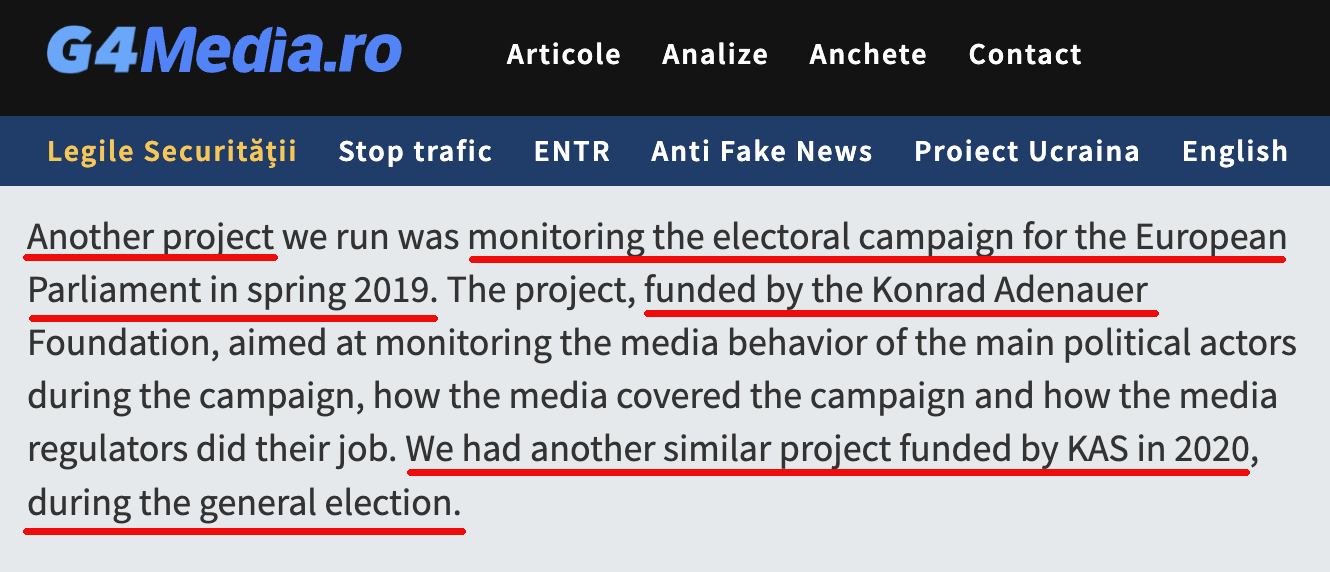Select the Legile Securității tab
The width and height of the screenshot is (1330, 572).
tap(172, 151)
